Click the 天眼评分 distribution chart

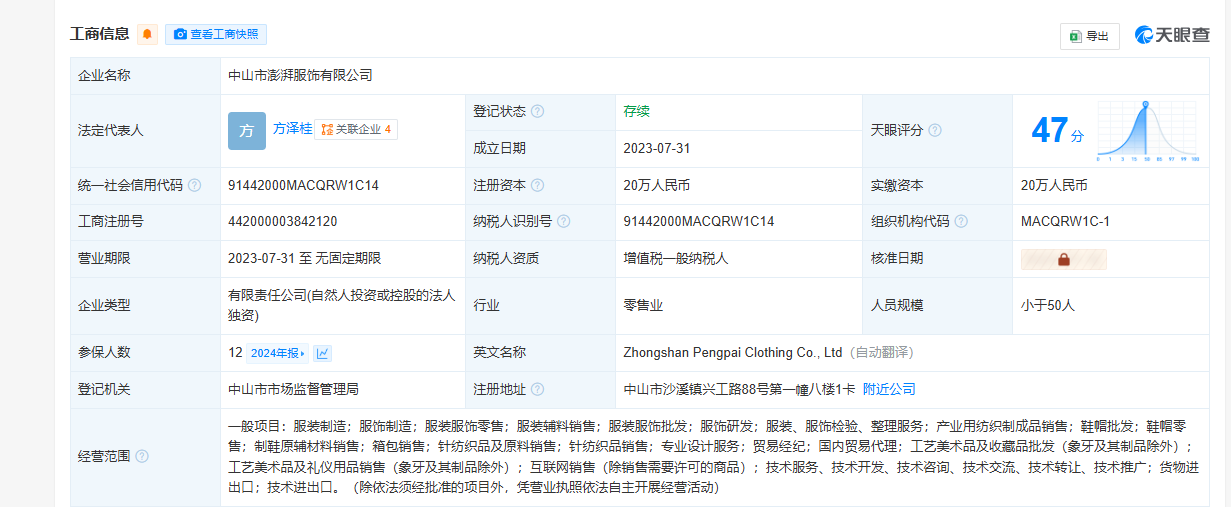pos(1148,131)
